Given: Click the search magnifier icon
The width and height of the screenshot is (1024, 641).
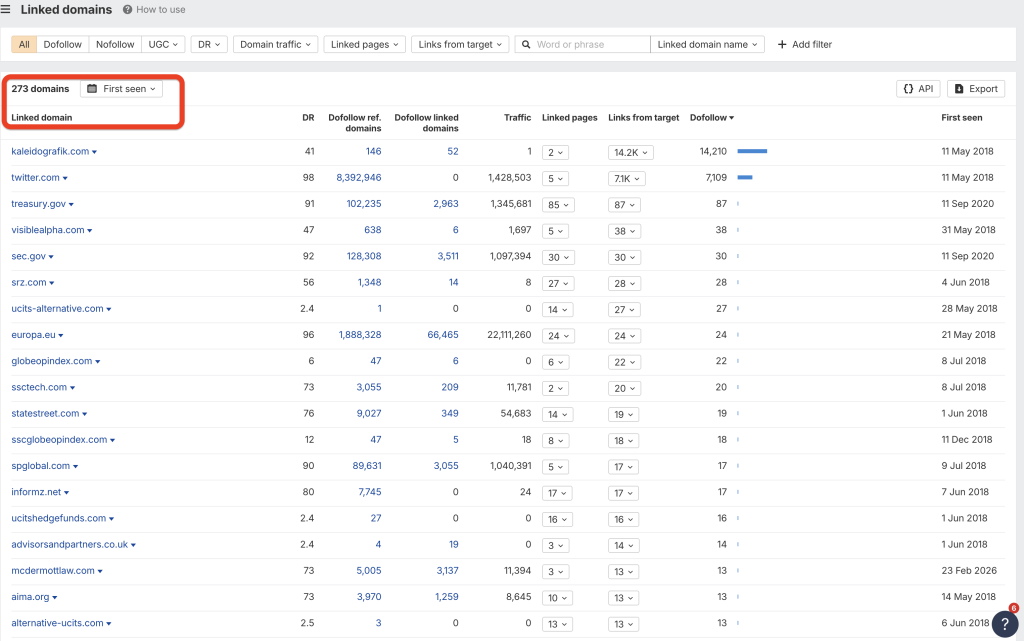Looking at the screenshot, I should tap(526, 44).
